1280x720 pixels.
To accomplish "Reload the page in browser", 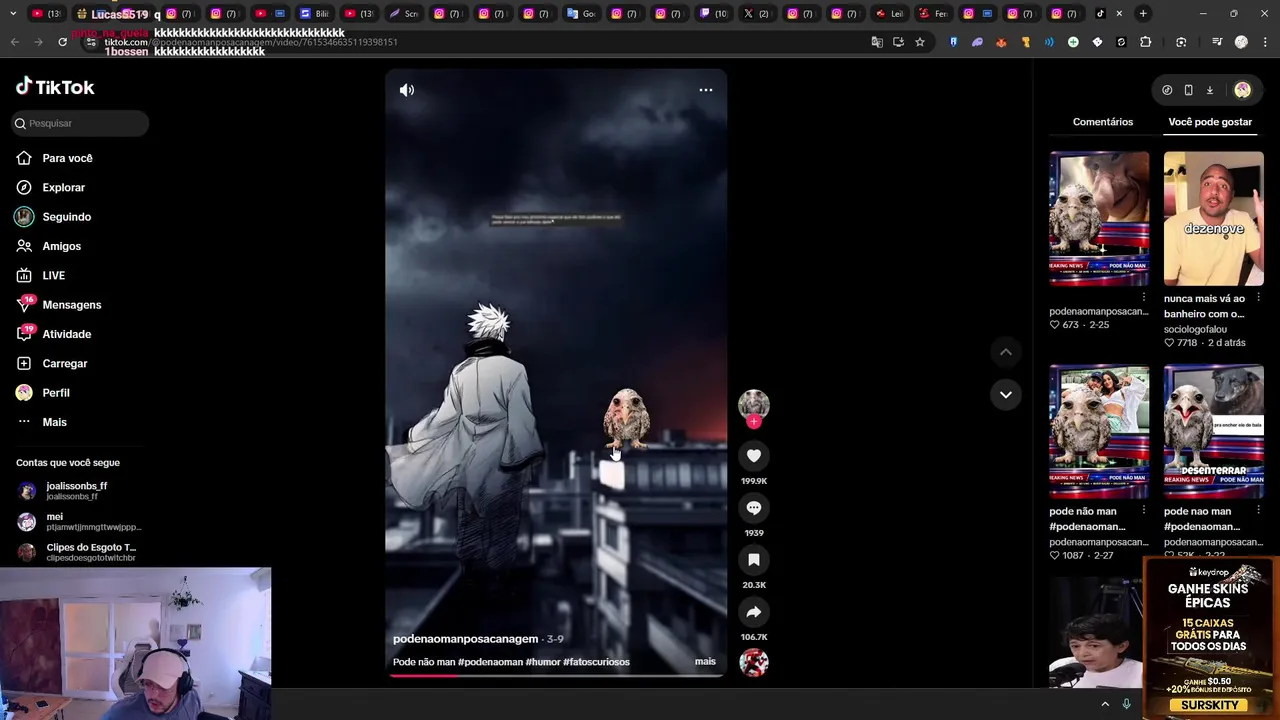I will pos(62,42).
